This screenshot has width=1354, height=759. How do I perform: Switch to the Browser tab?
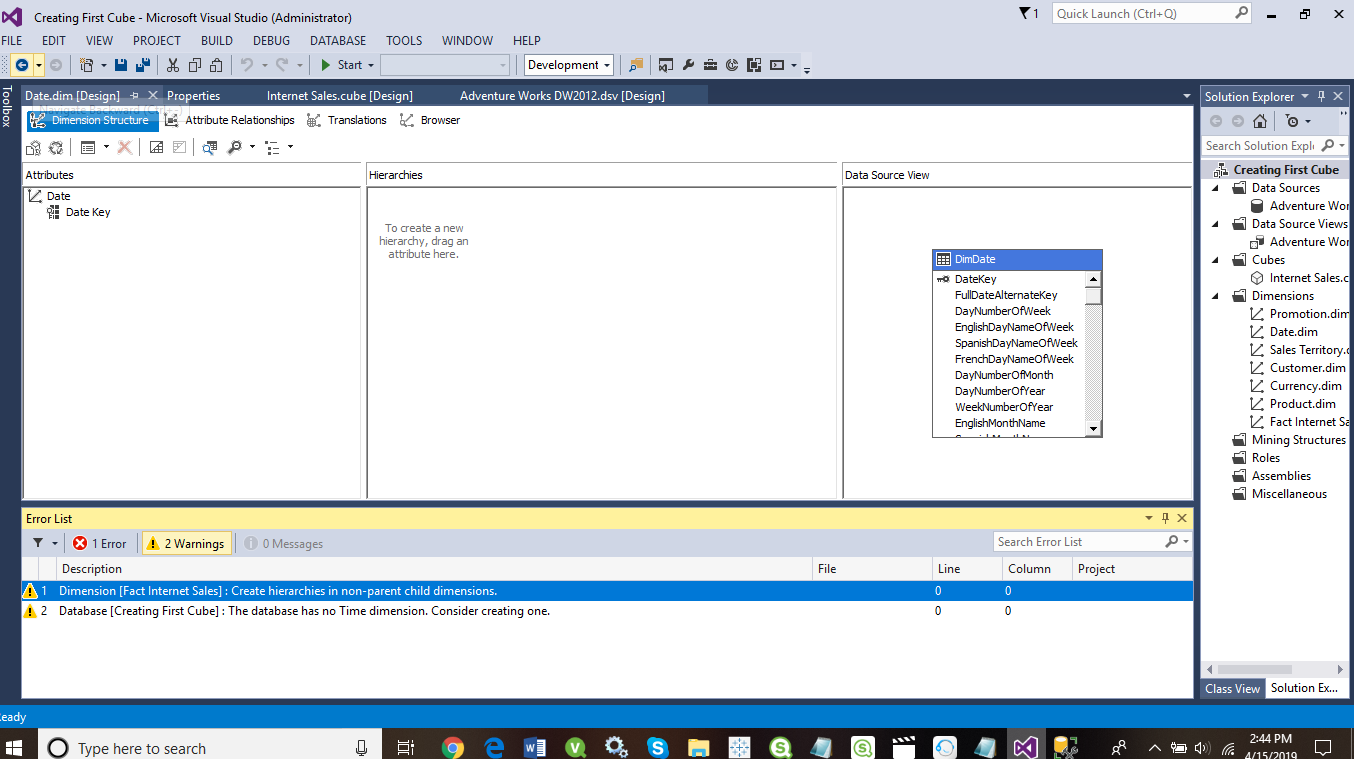coord(430,120)
